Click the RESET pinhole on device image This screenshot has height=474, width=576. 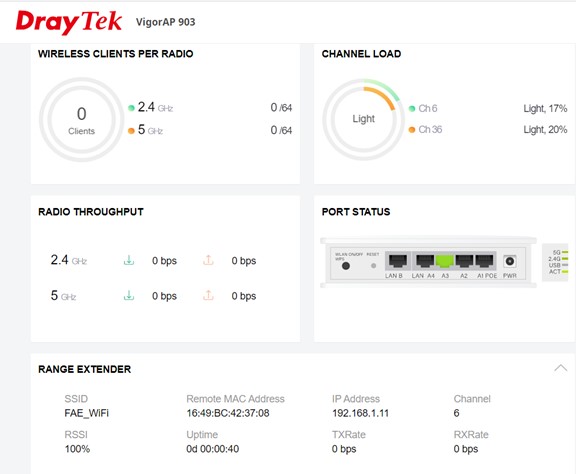tap(374, 265)
